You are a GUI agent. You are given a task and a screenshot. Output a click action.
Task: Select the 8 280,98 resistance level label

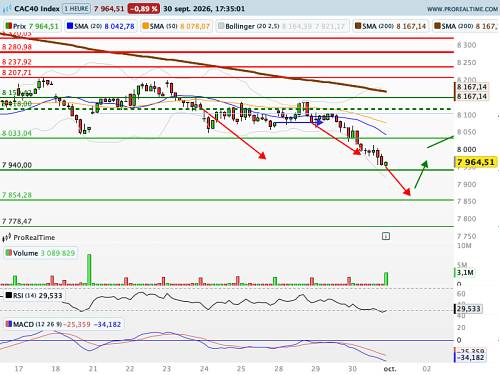coord(17,47)
